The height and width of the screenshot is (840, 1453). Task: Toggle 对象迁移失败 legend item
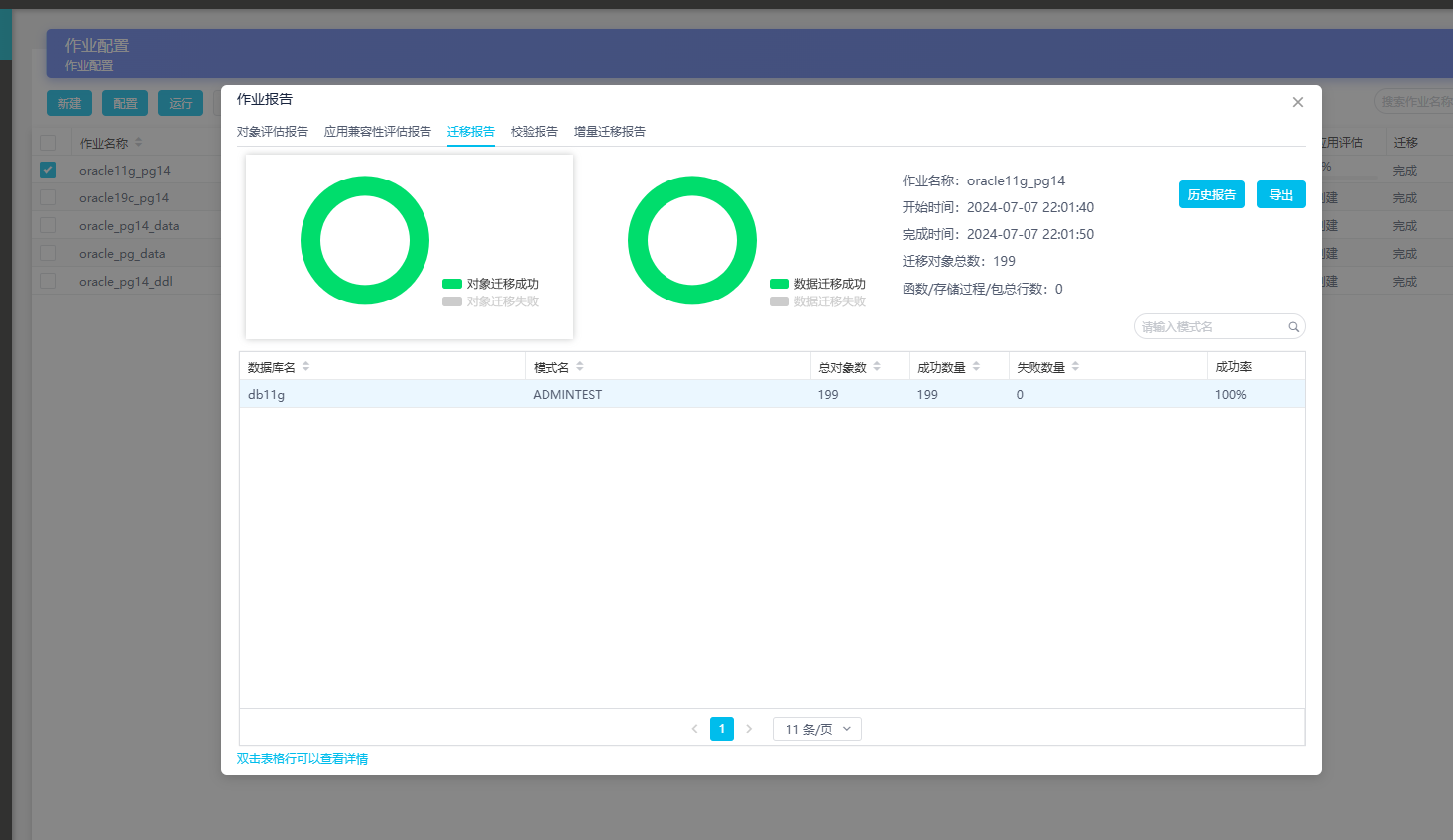pyautogui.click(x=490, y=301)
